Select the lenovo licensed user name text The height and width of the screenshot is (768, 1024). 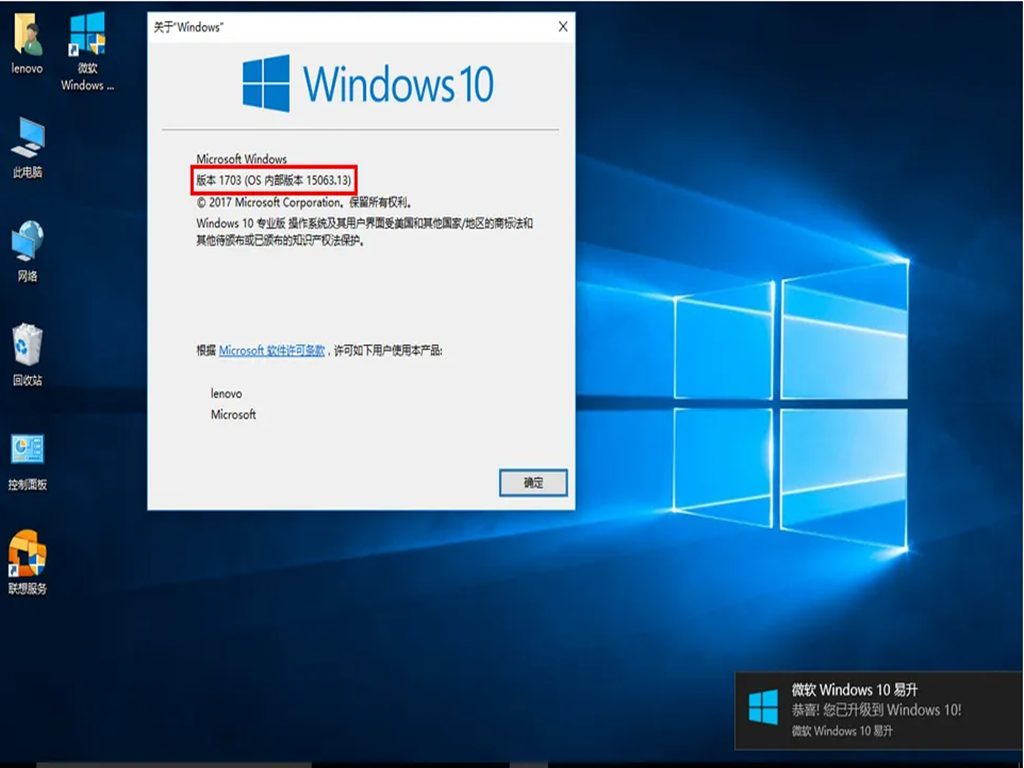(229, 393)
